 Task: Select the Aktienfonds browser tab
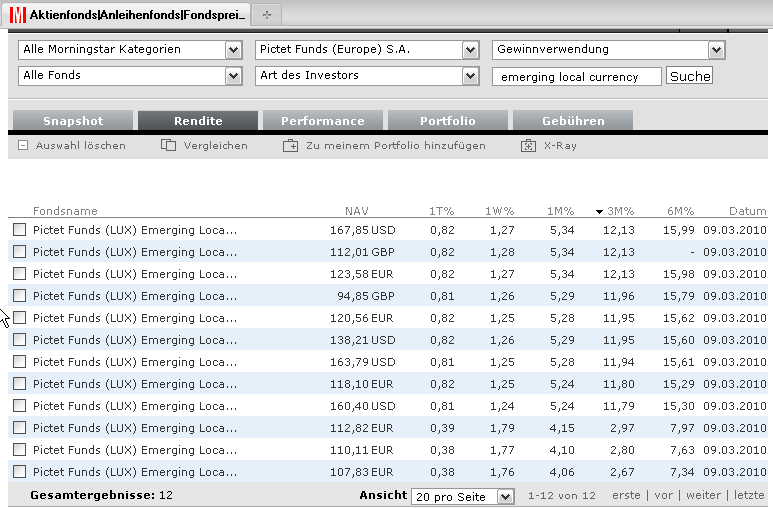pos(126,15)
